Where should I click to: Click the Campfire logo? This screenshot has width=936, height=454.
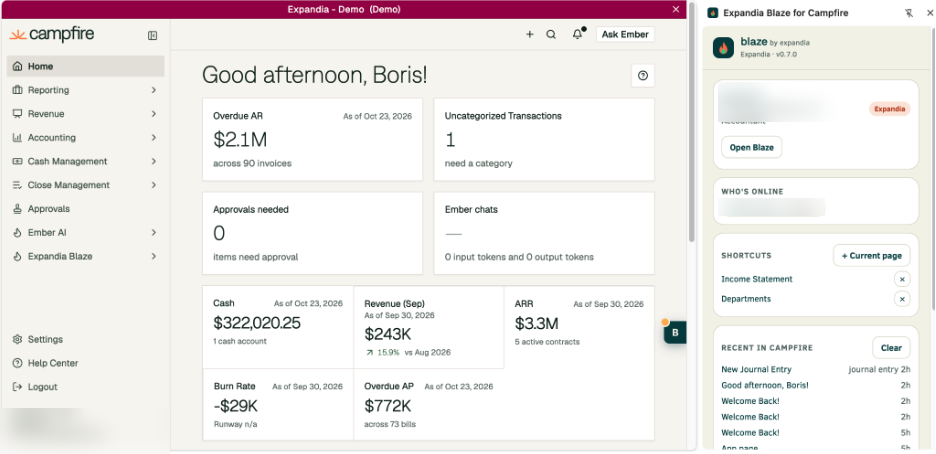(x=52, y=35)
